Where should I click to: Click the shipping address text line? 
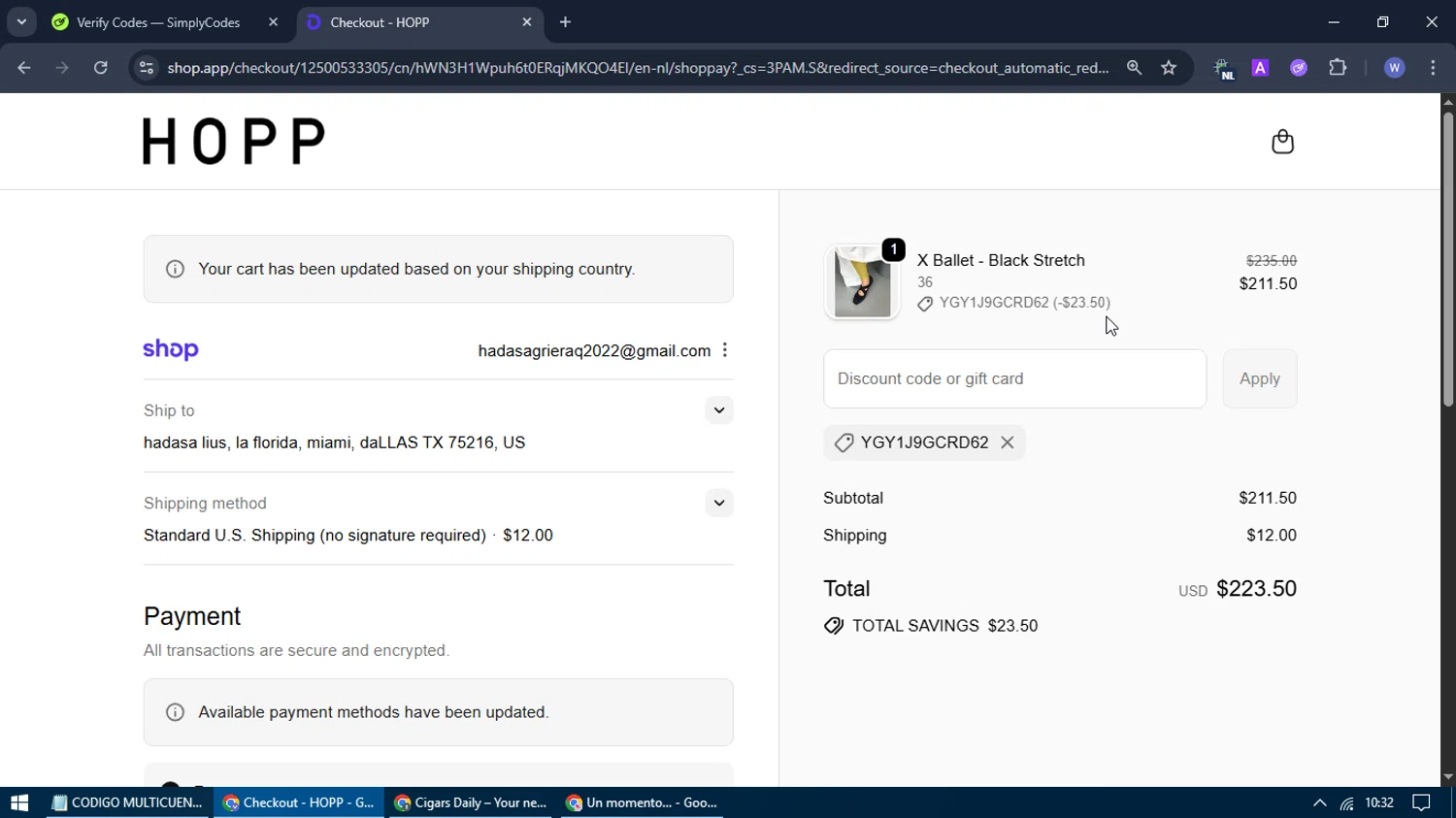[x=334, y=442]
